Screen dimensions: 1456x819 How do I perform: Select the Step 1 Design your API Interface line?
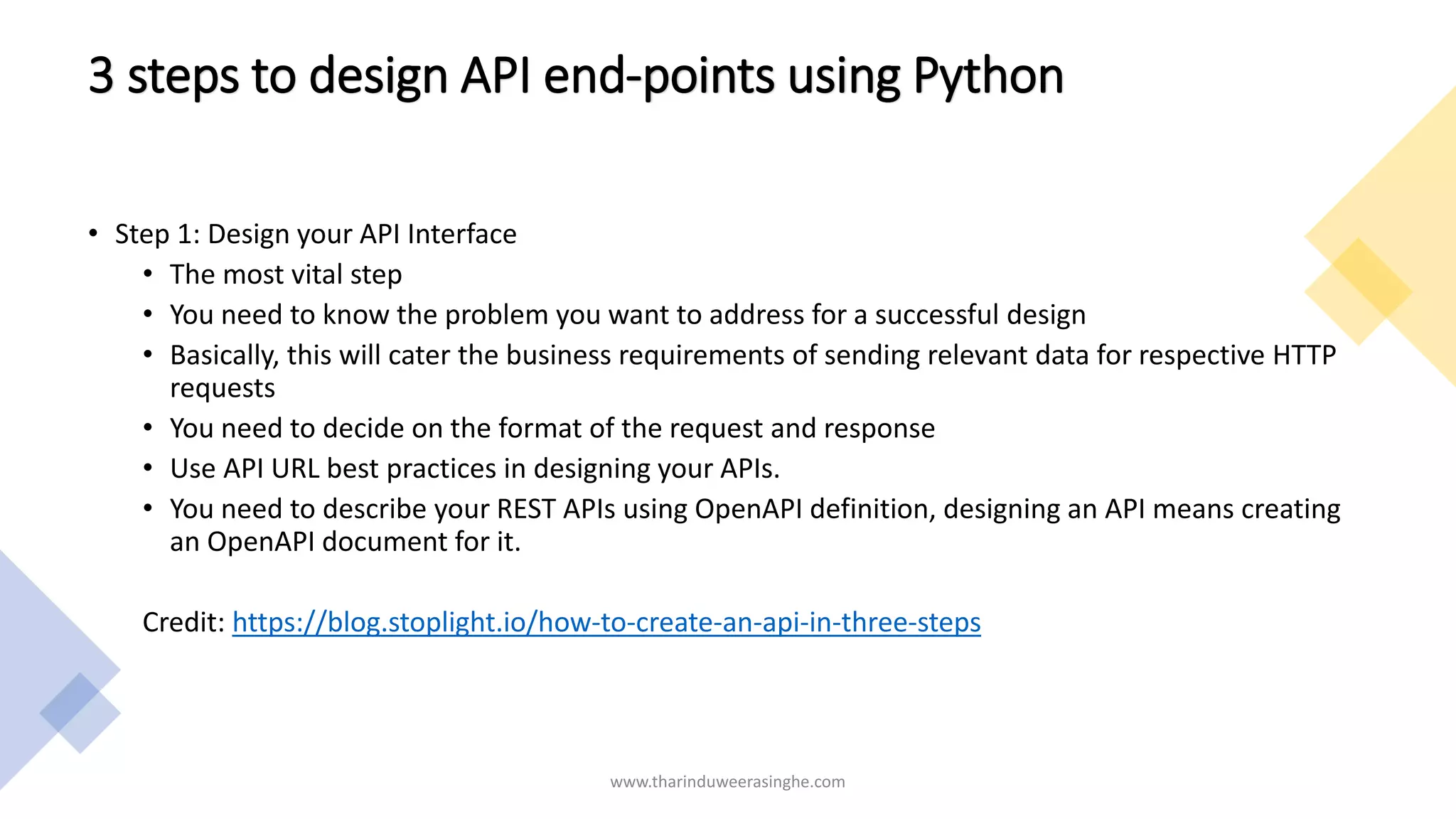click(316, 234)
